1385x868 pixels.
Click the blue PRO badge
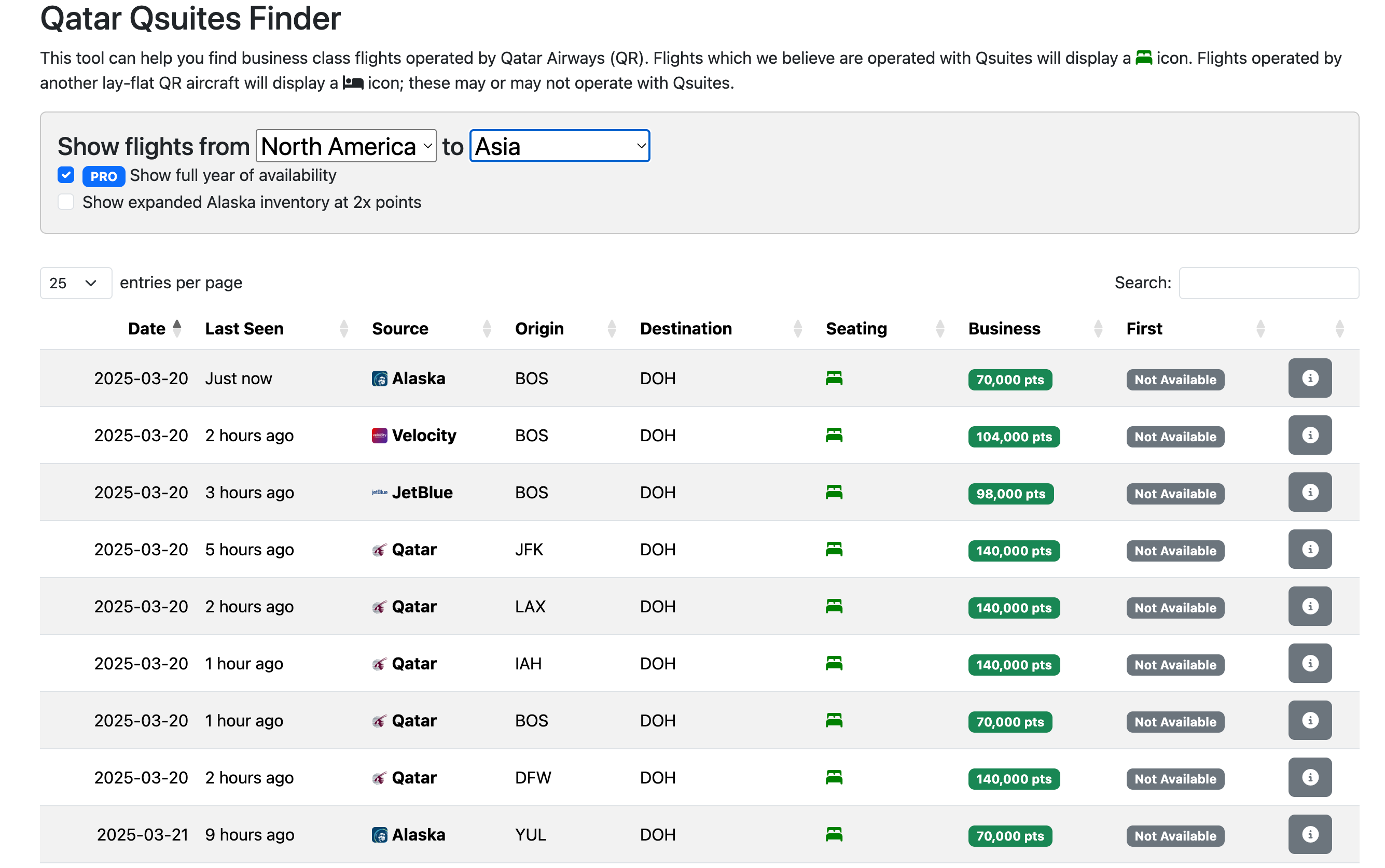tap(103, 176)
